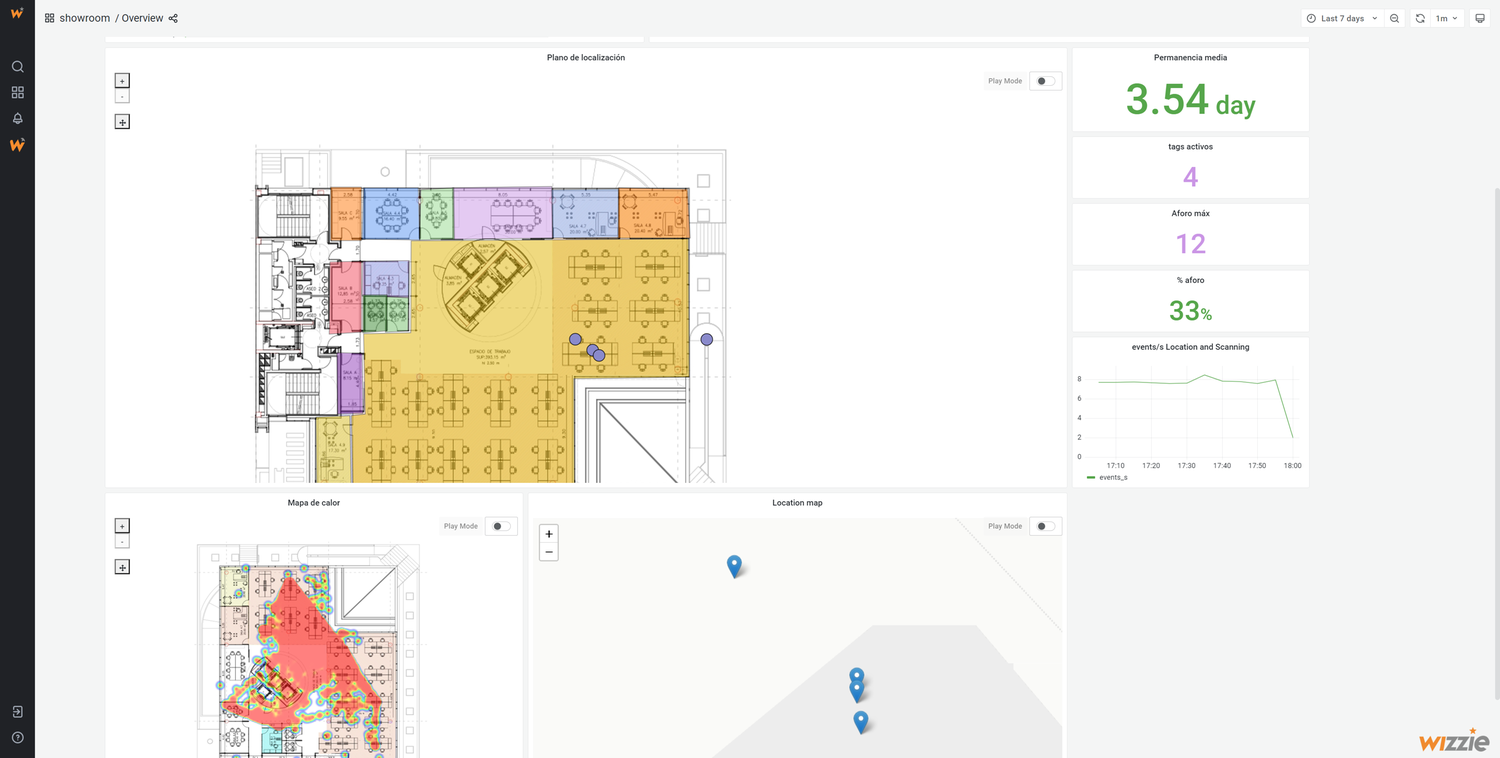Go to the showroom dashboard in the breadcrumb
Screen dimensions: 1500x758
pos(84,18)
